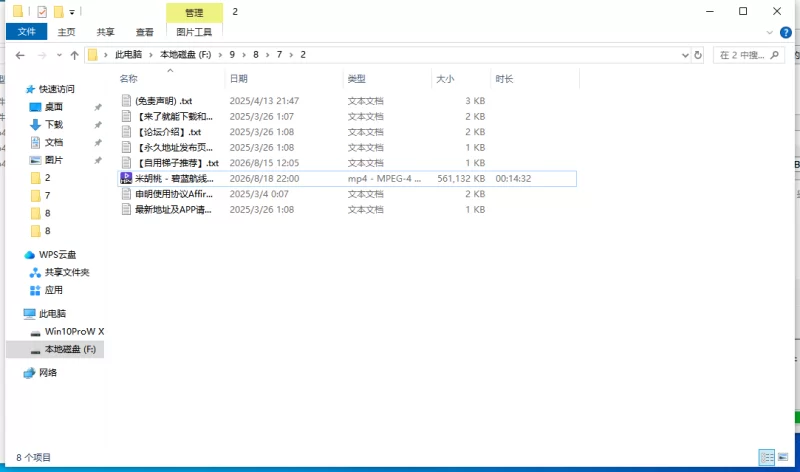Click the 561,132 KB size cell
This screenshot has height=472, width=800.
pos(461,179)
